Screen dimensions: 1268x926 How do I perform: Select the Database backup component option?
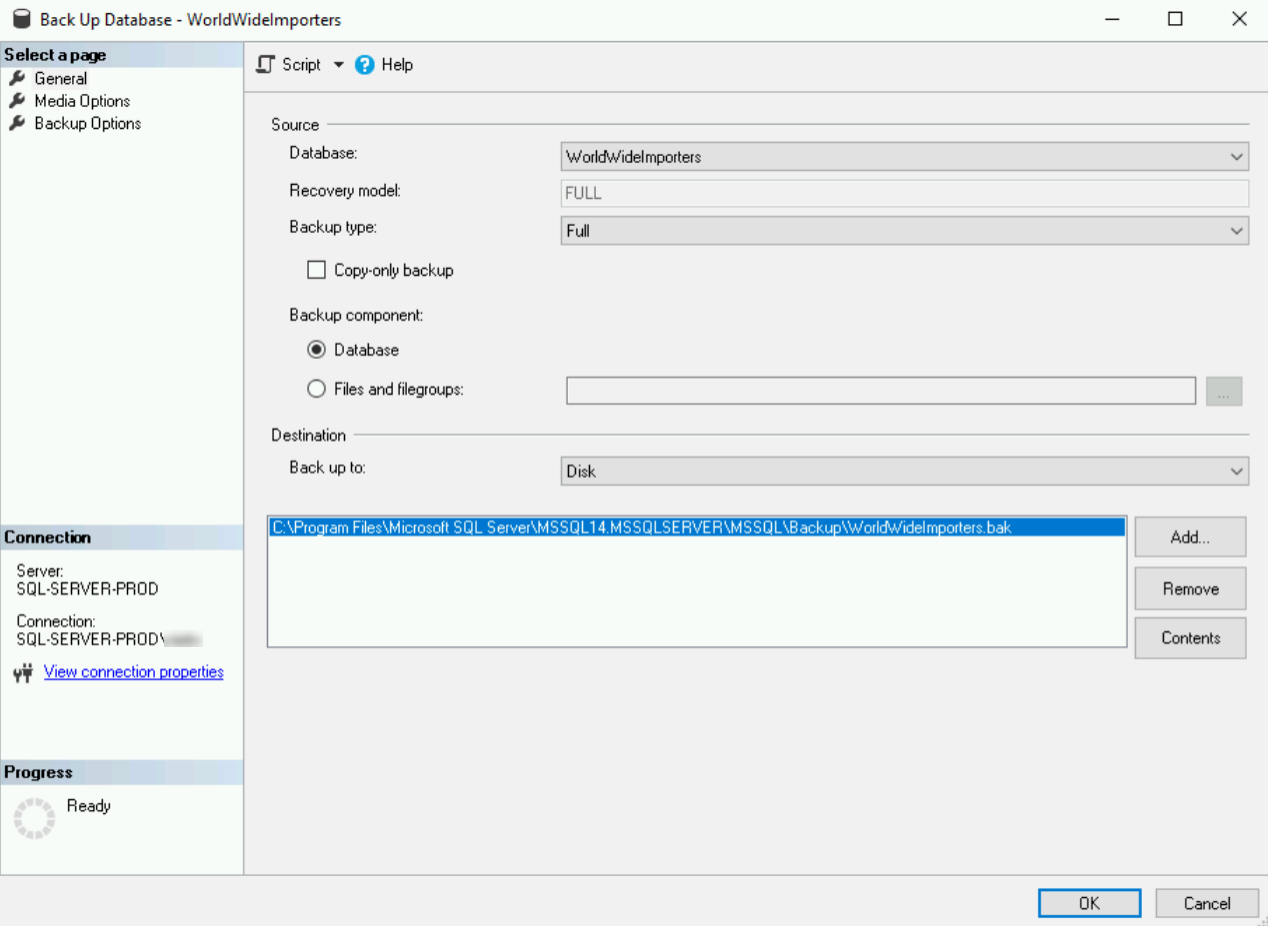click(x=316, y=349)
